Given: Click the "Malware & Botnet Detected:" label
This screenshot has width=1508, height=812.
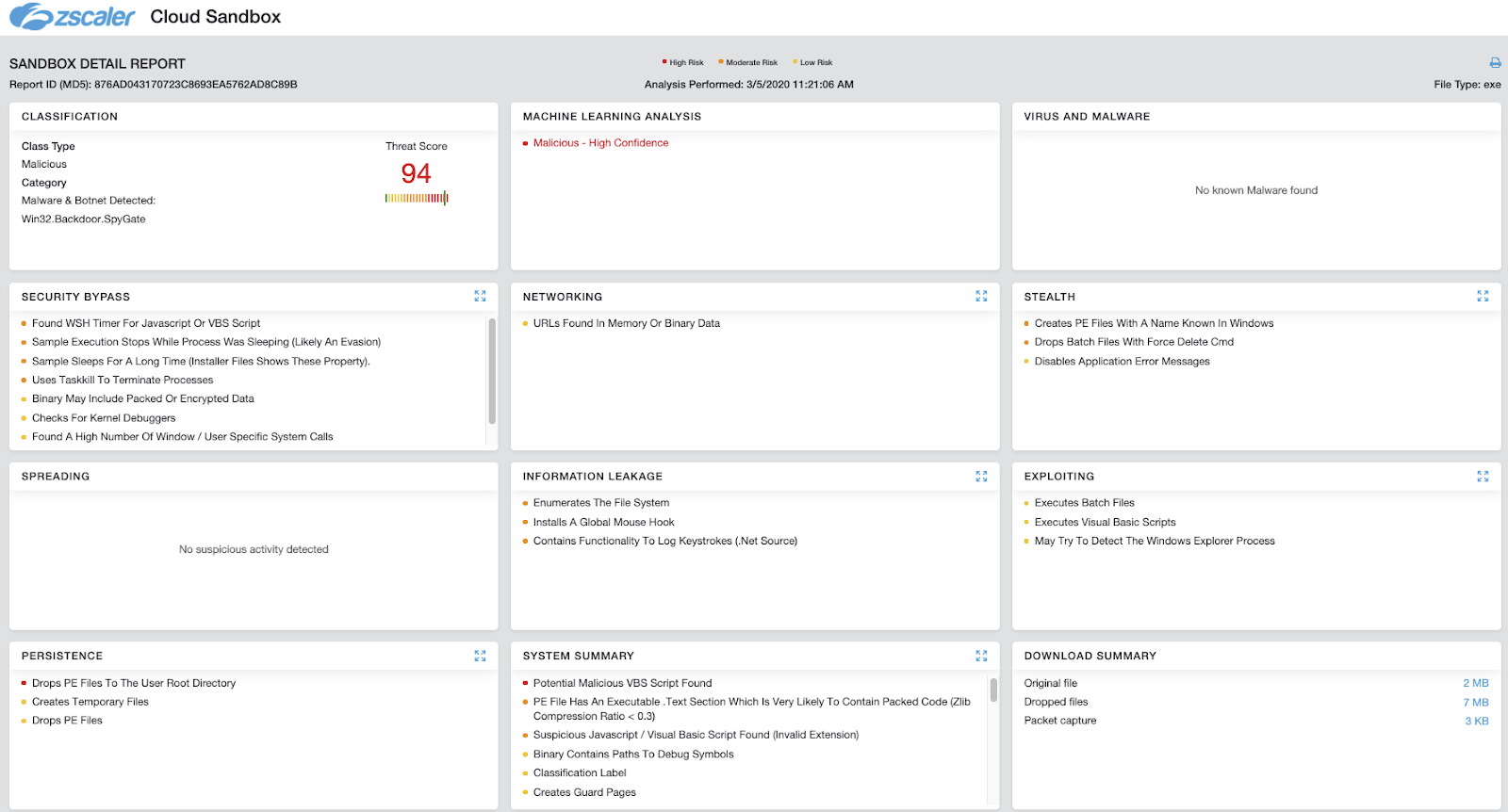Looking at the screenshot, I should (89, 201).
